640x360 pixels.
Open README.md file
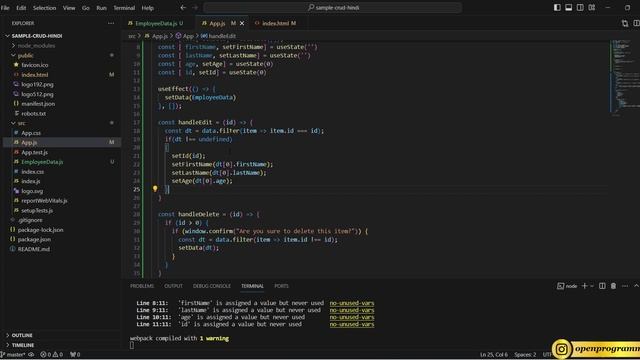[x=33, y=249]
